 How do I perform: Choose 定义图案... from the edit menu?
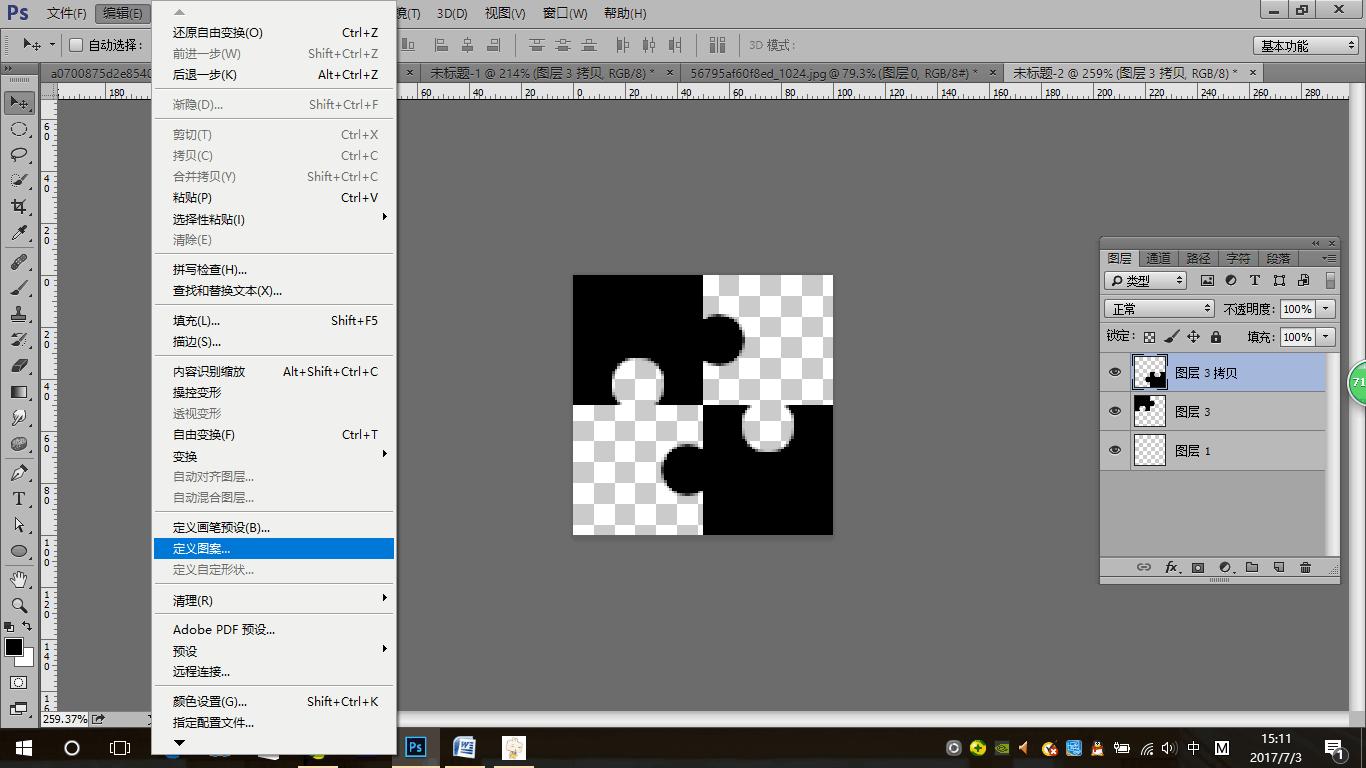click(x=201, y=548)
